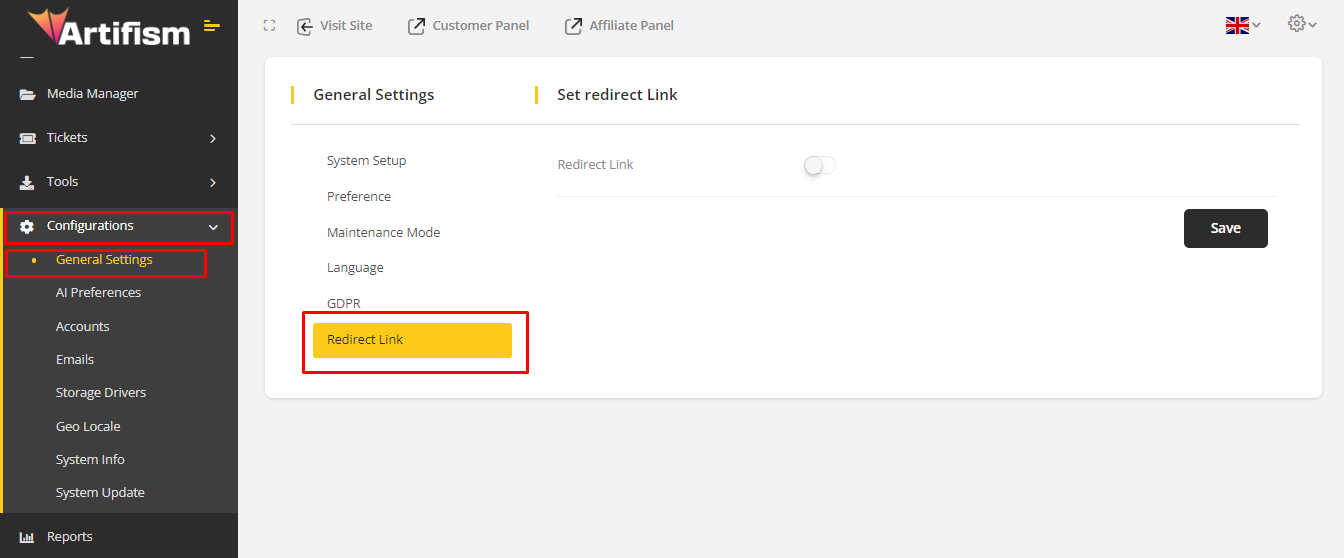
Task: Collapse sidebar with the hamburger icon
Action: point(212,26)
